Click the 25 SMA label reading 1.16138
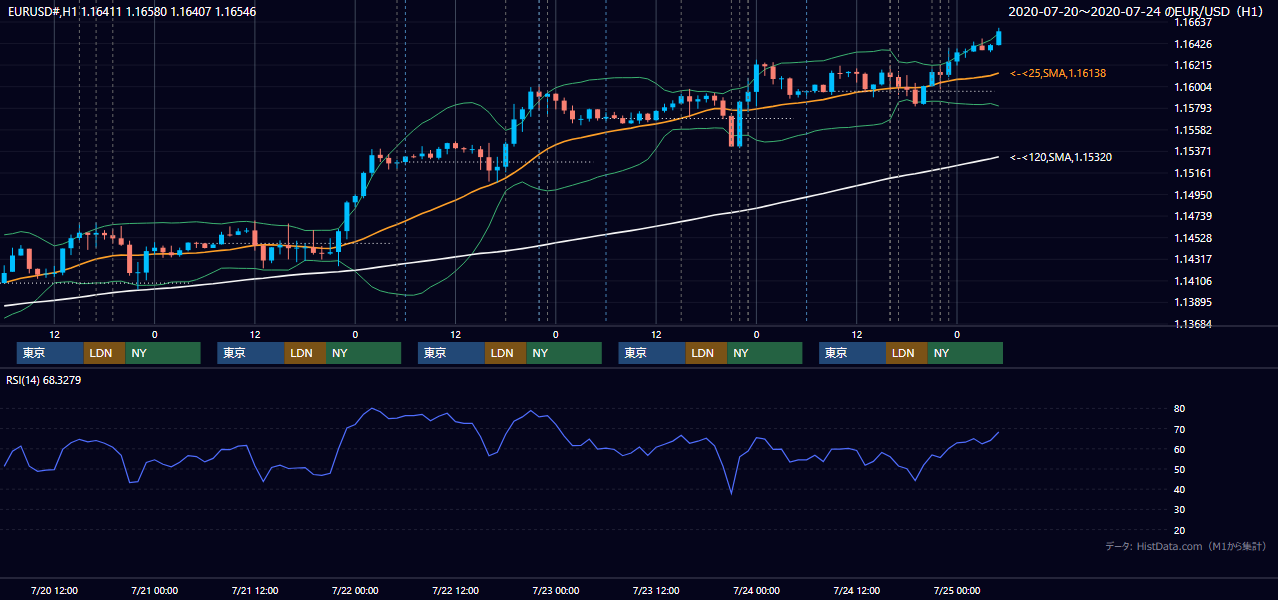Image resolution: width=1278 pixels, height=600 pixels. (1058, 73)
